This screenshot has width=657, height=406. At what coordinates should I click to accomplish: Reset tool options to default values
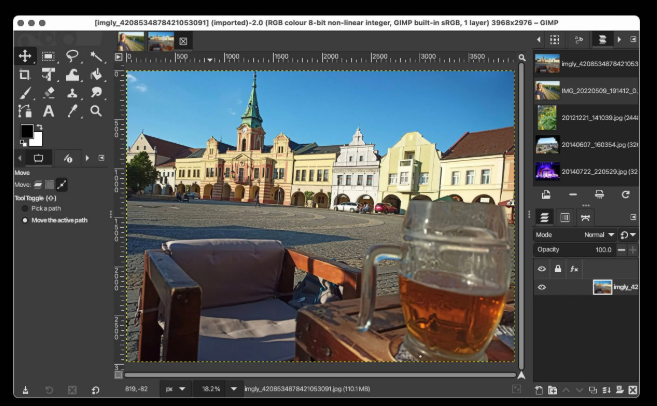click(96, 390)
